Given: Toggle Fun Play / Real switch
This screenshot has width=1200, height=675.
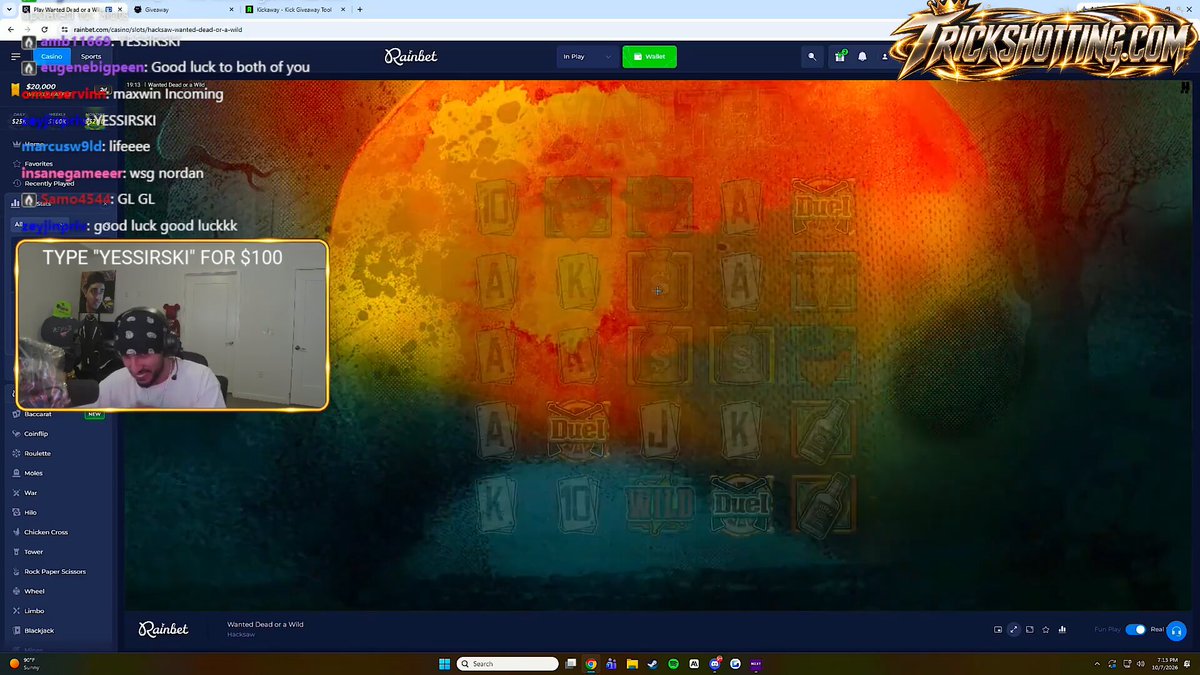Looking at the screenshot, I should click(1136, 630).
